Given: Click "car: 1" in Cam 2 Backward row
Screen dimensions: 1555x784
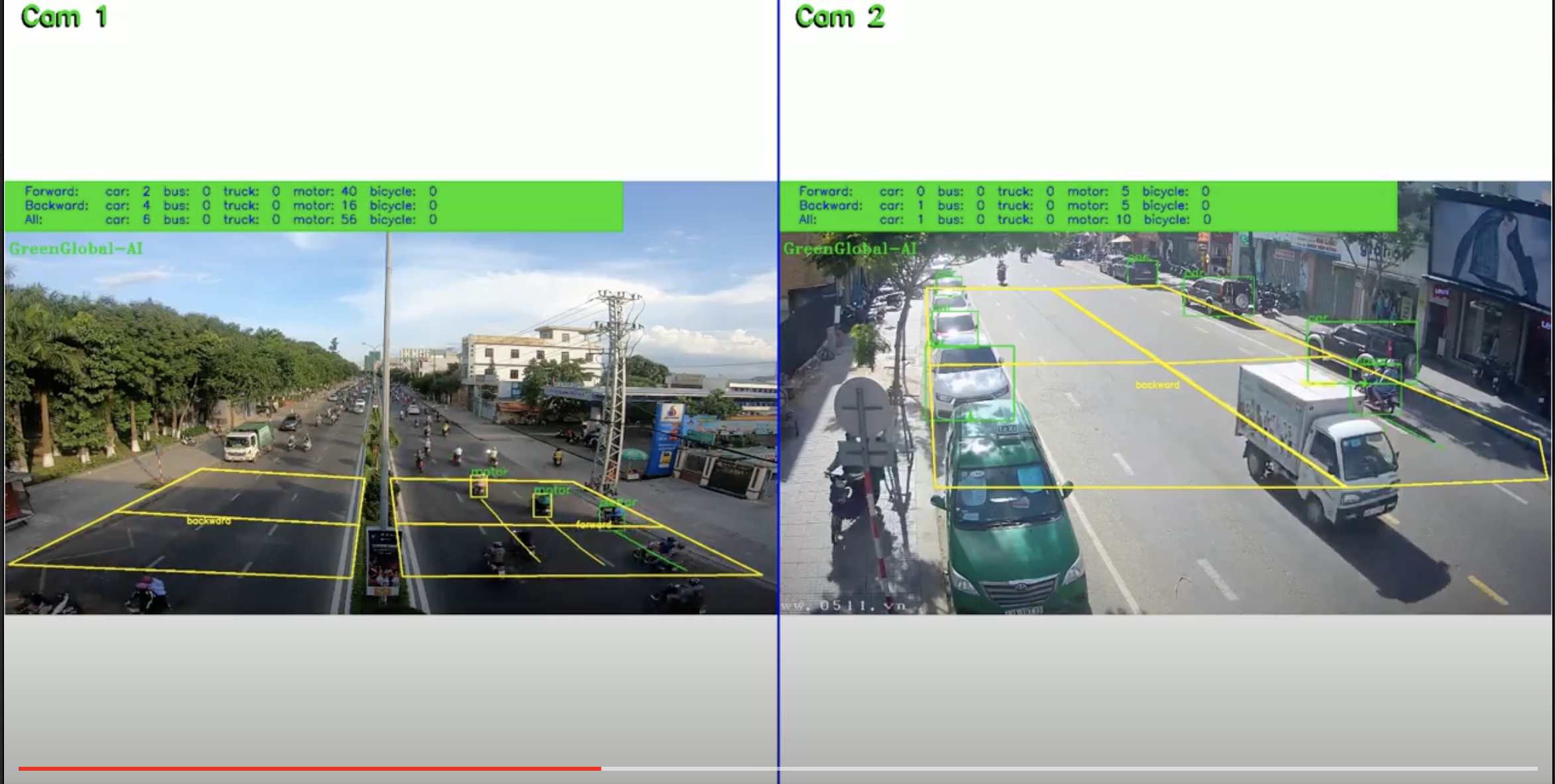Looking at the screenshot, I should 902,206.
